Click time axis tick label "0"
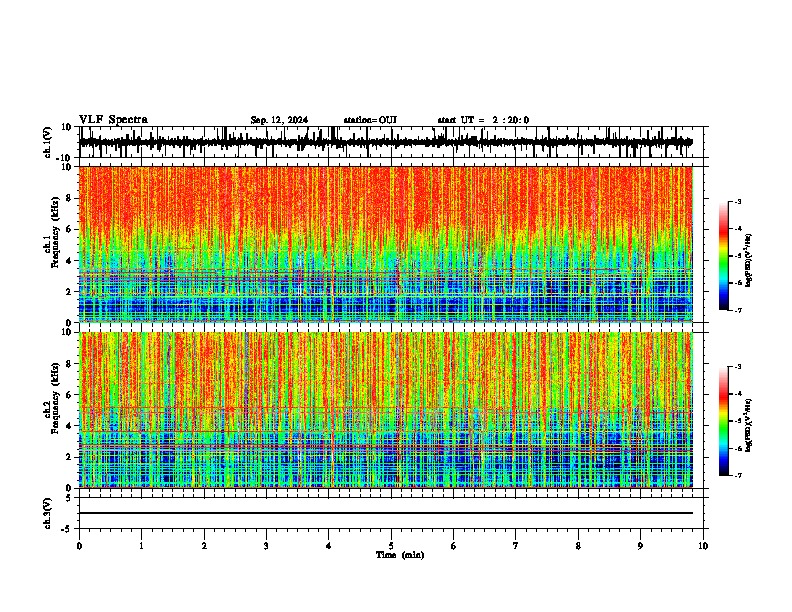 click(x=79, y=546)
